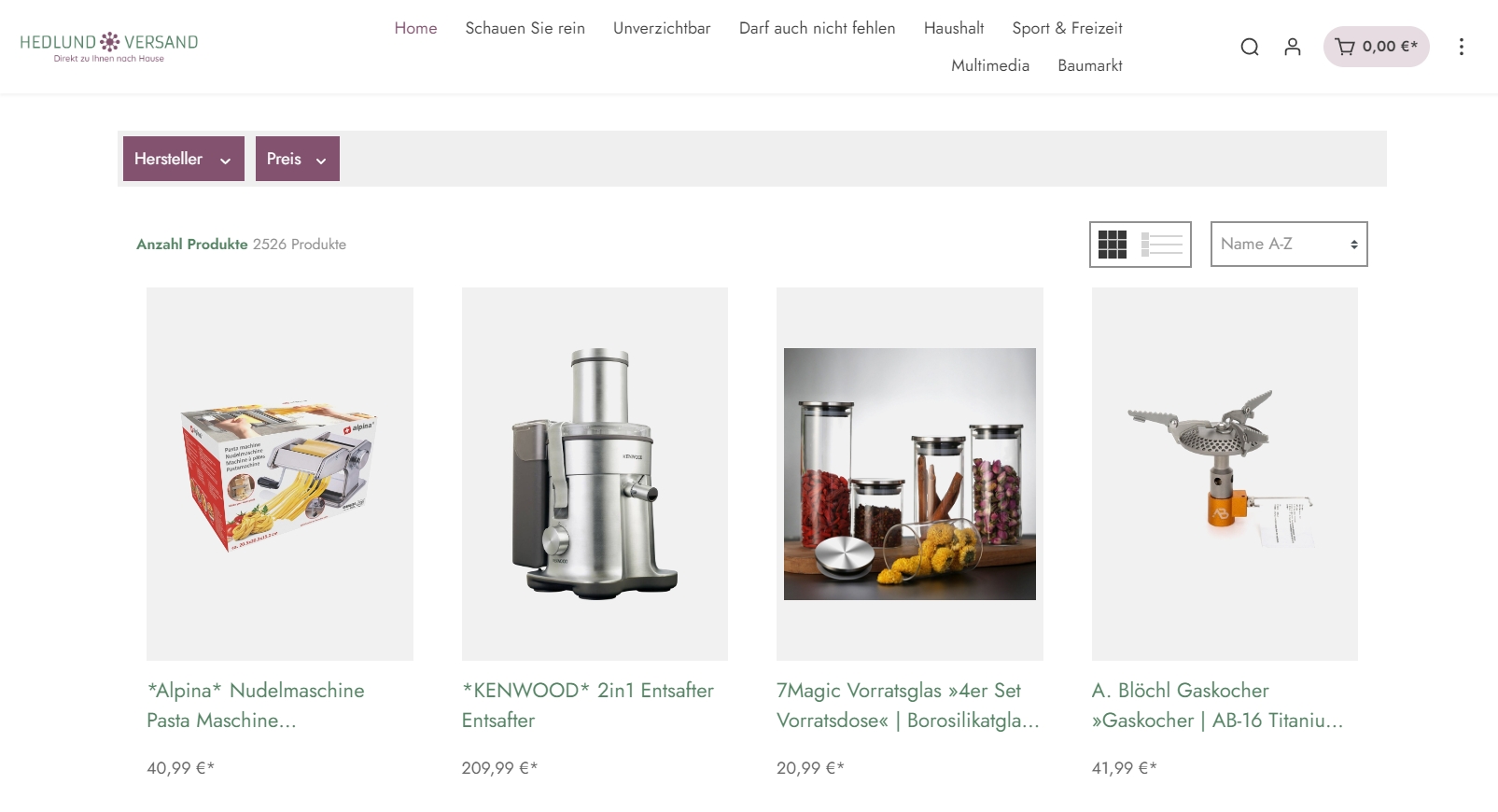
Task: Go to the Home menu item
Action: click(x=415, y=28)
